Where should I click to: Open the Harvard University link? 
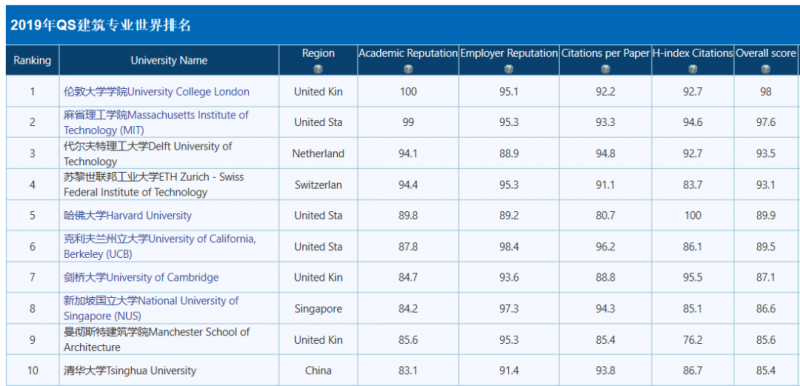128,215
